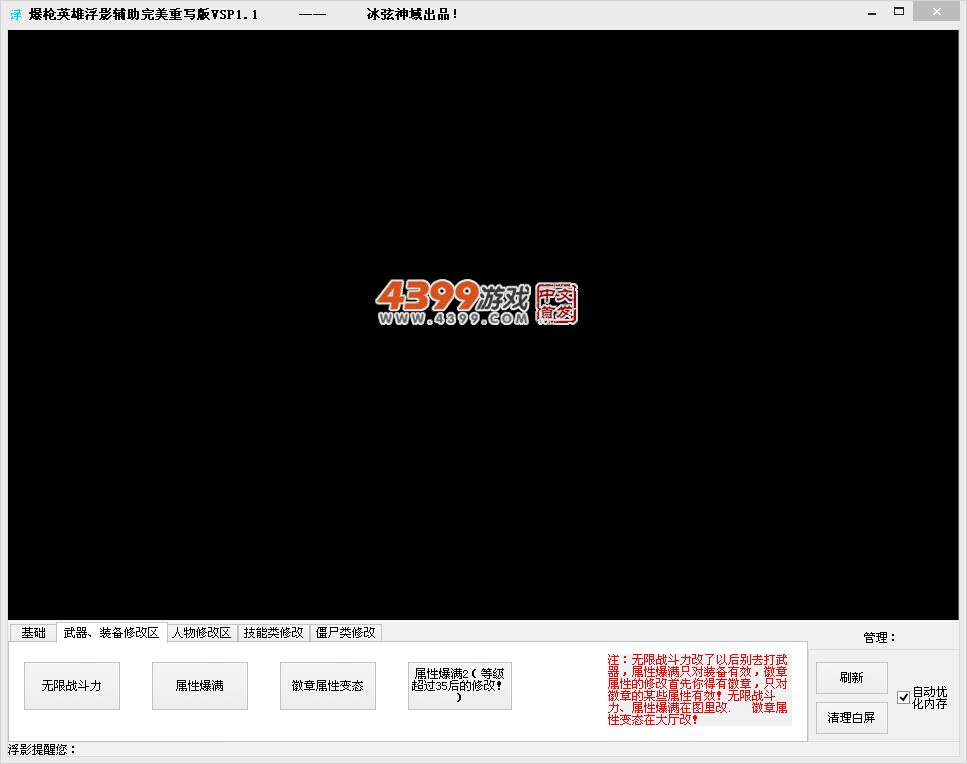
Task: Select the 武器、装备修改区 tab
Action: [x=112, y=632]
